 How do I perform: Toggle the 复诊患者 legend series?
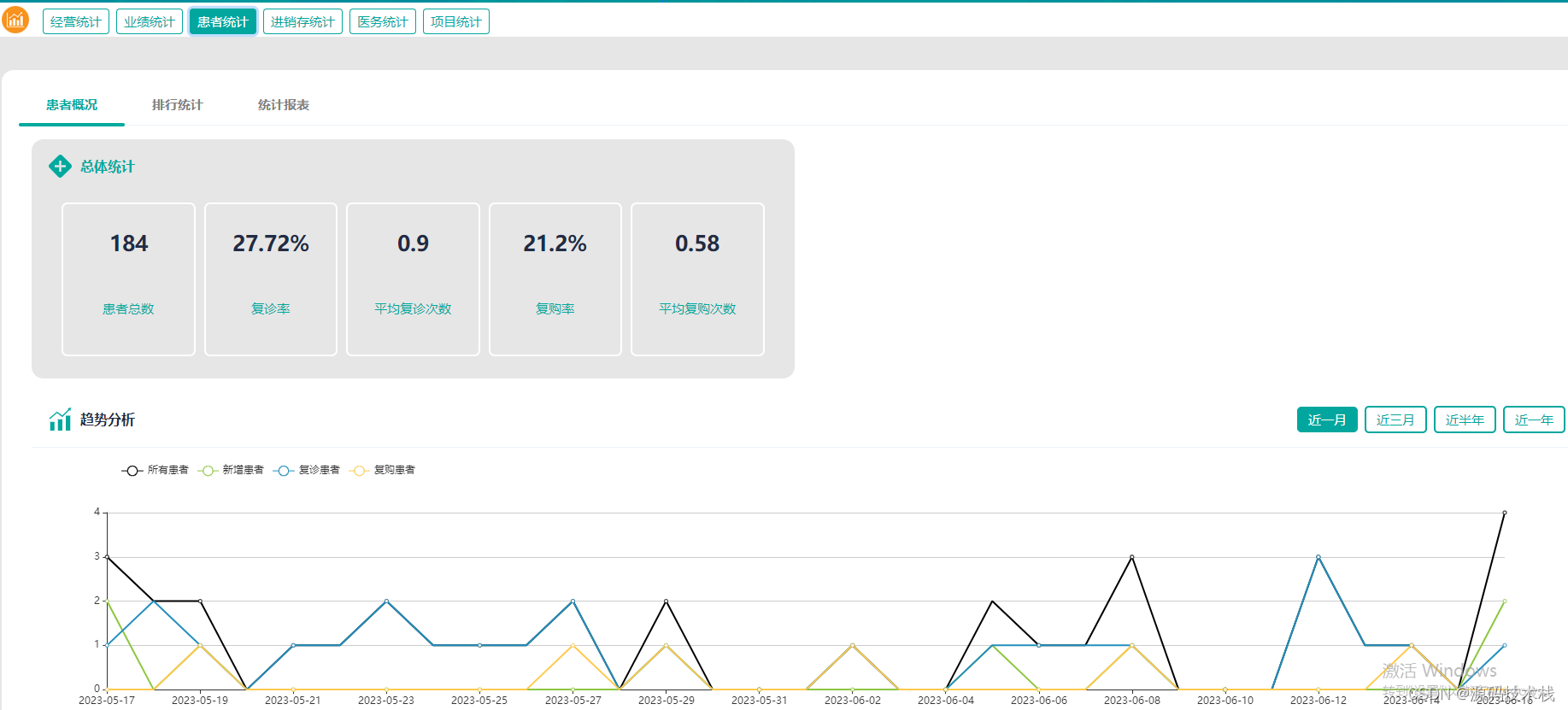pos(307,470)
